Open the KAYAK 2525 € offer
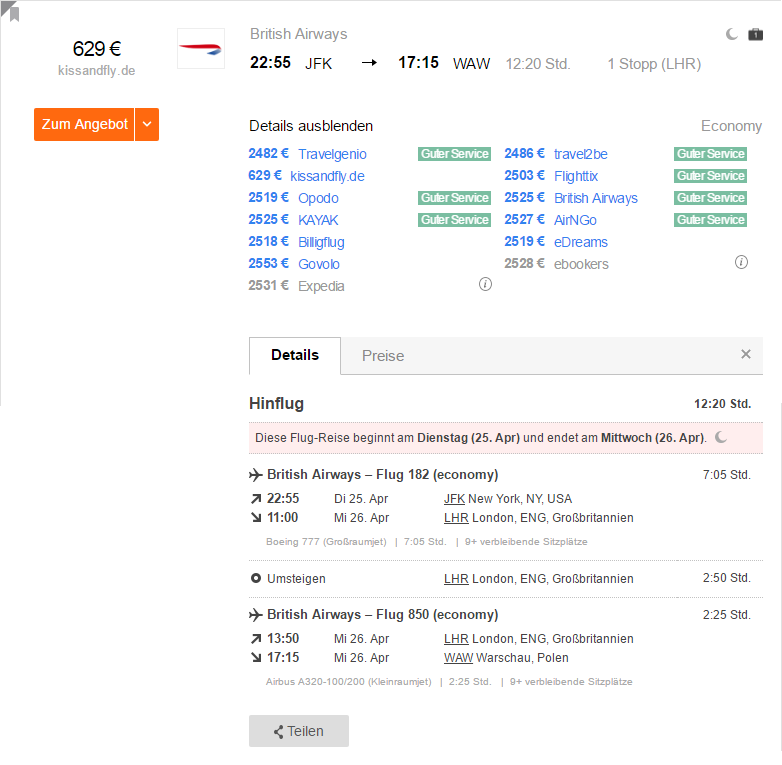This screenshot has width=782, height=765. (294, 220)
